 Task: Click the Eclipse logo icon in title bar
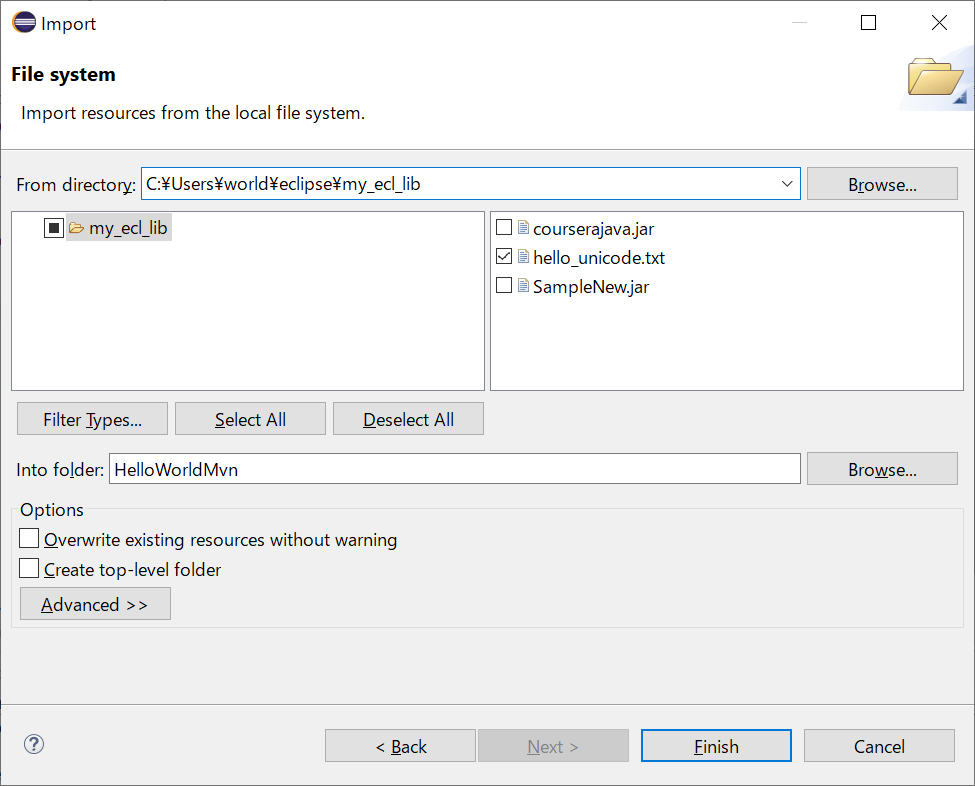[24, 22]
